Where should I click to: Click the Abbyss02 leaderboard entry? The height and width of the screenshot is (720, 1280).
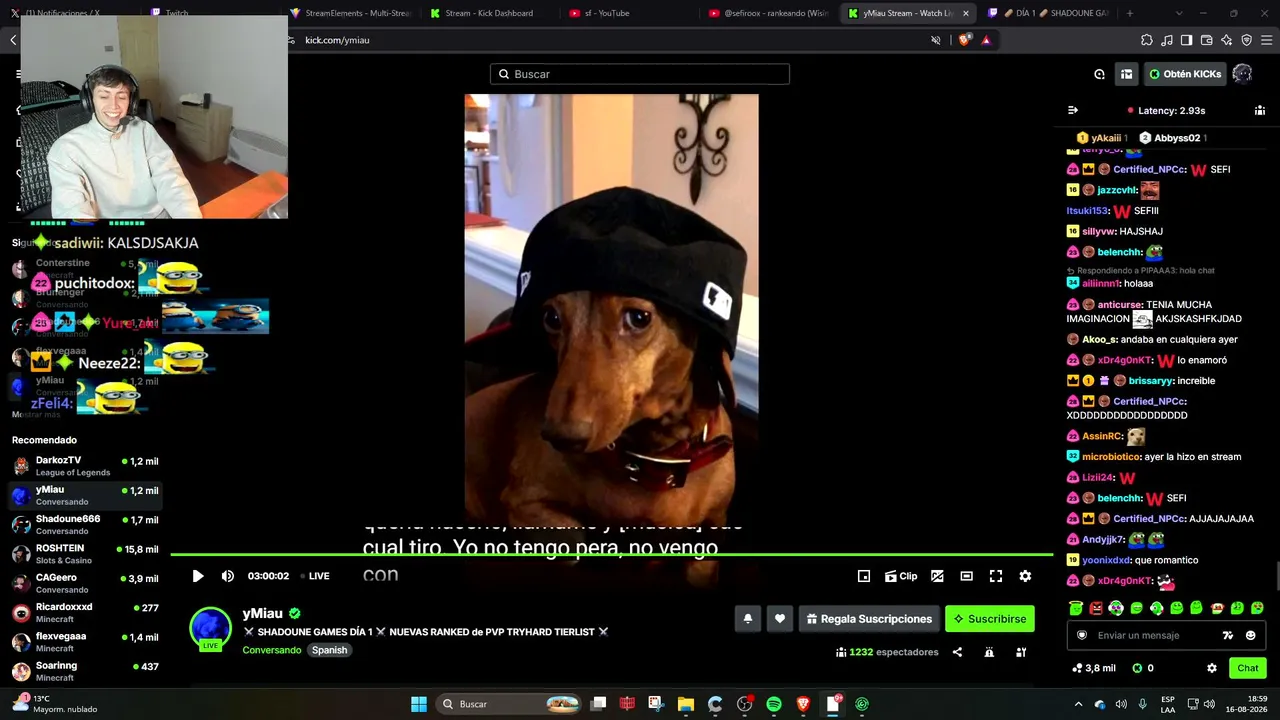(1173, 138)
